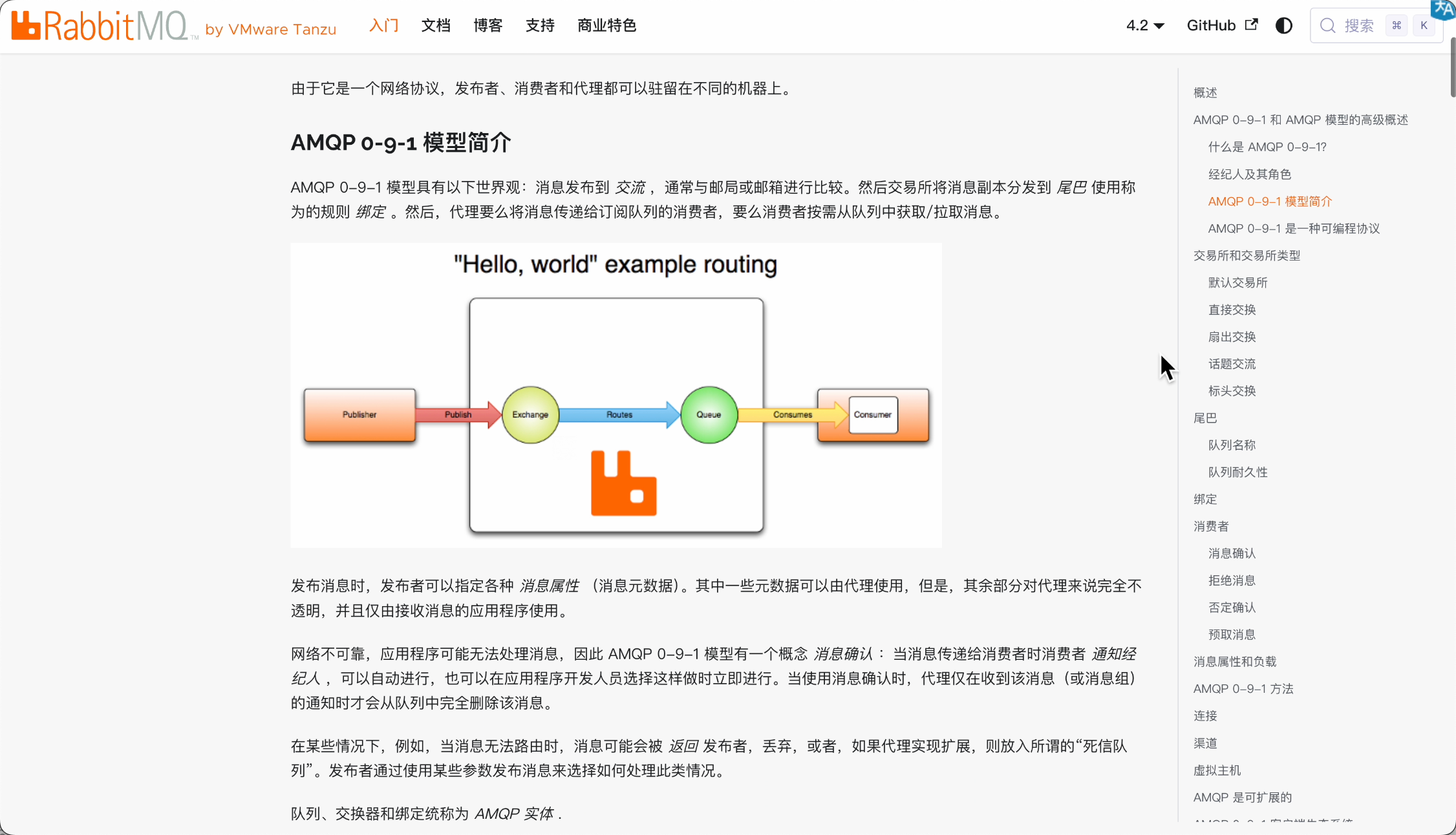1456x835 pixels.
Task: Select 商业特色 in the top navigation
Action: point(606,25)
